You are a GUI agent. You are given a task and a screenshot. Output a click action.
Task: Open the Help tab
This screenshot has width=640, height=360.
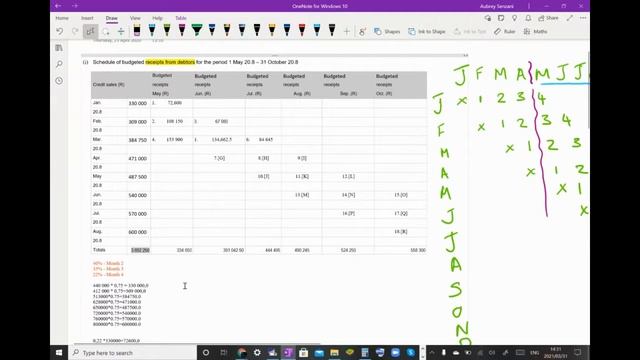point(157,18)
